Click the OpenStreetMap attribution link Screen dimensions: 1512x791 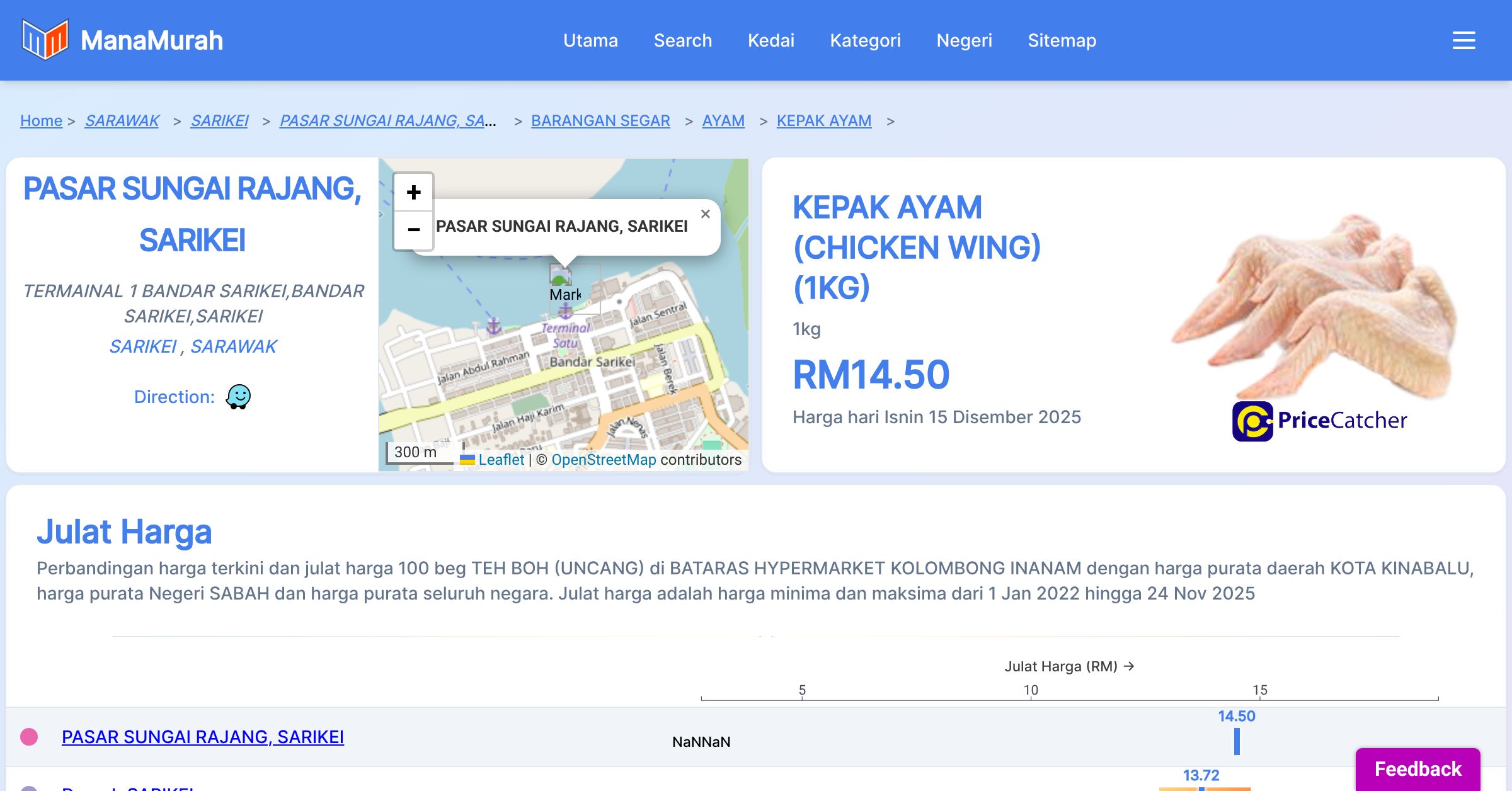[604, 460]
